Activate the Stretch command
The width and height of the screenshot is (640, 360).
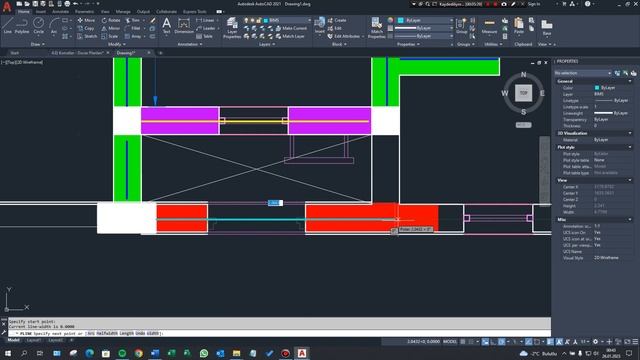[87, 36]
